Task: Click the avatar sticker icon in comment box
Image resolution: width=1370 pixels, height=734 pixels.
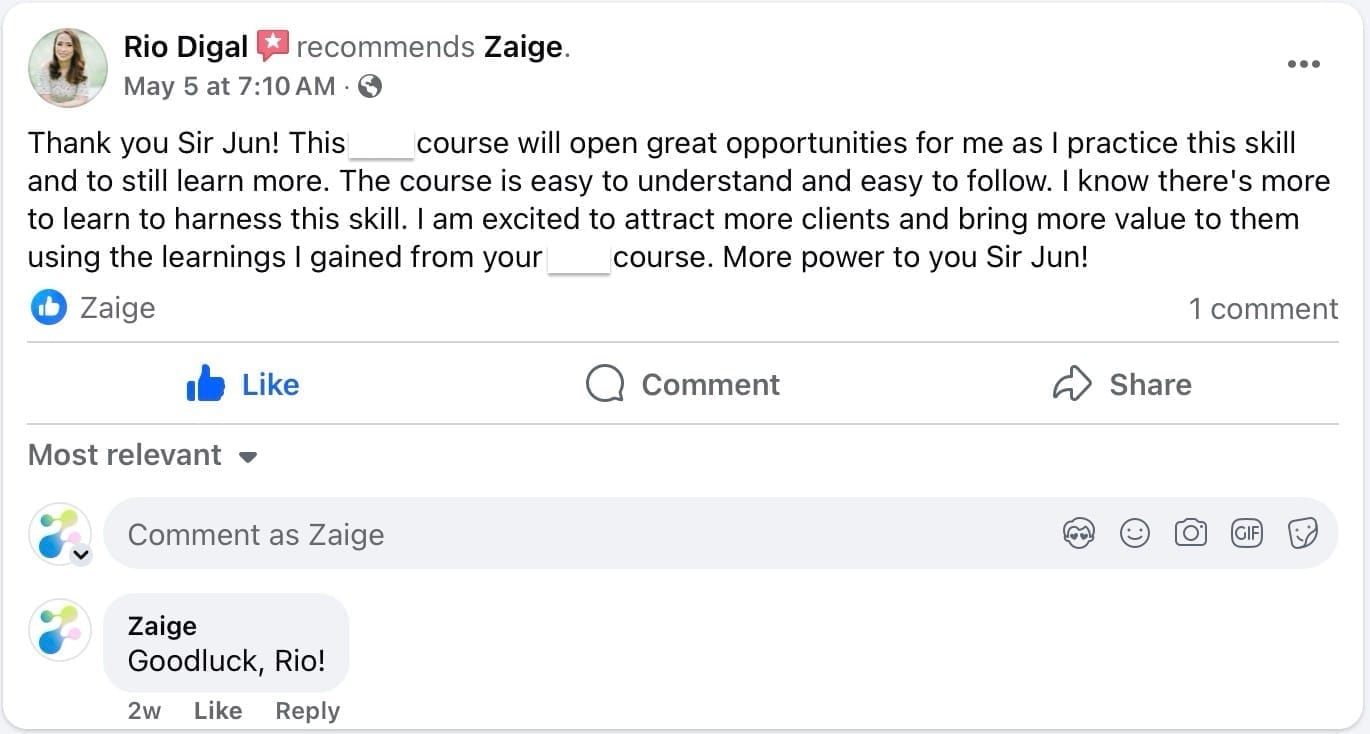Action: pos(1079,534)
